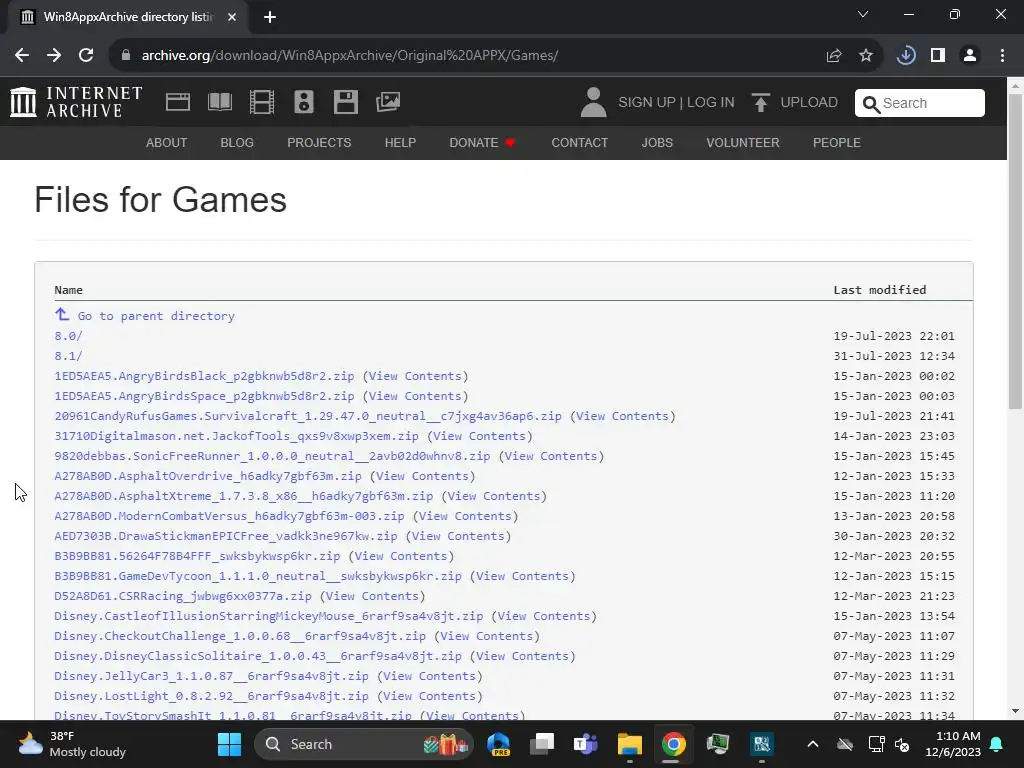1024x768 pixels.
Task: Download AsphaltXtreme zip file
Action: tap(244, 496)
